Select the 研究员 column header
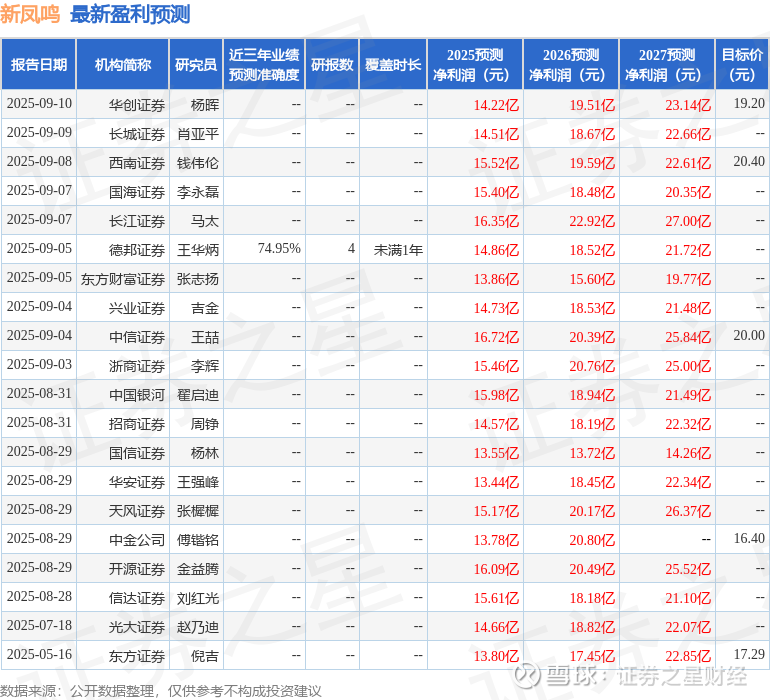Image resolution: width=770 pixels, height=700 pixels. click(196, 65)
